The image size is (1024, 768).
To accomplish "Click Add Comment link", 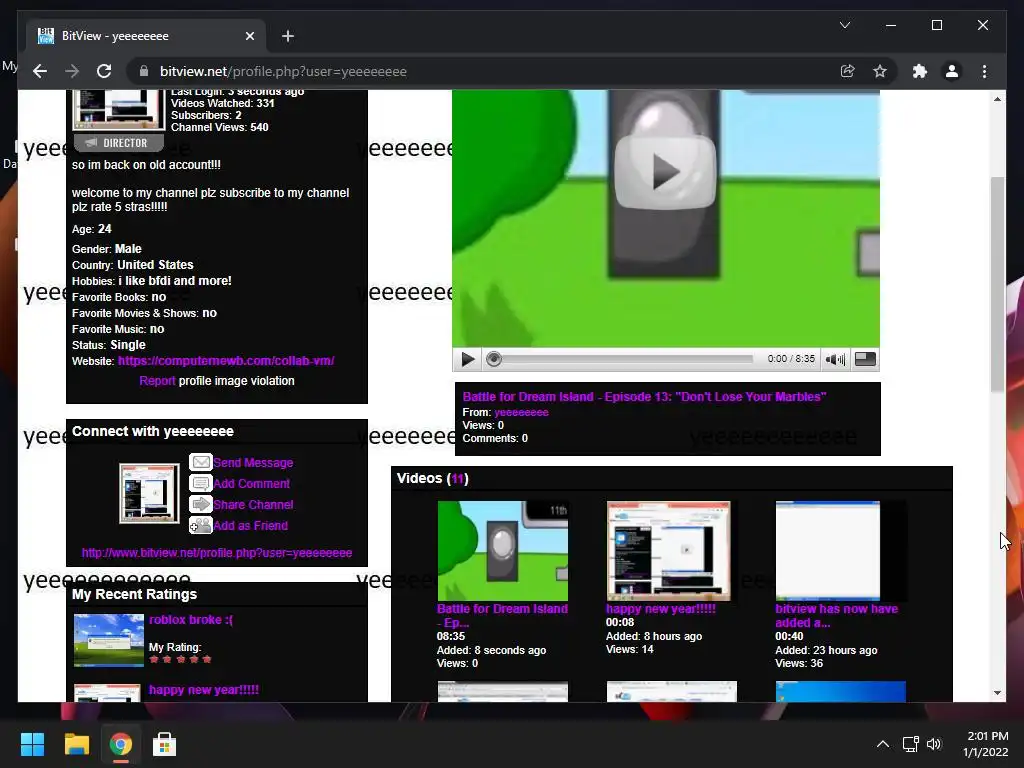I will point(251,483).
